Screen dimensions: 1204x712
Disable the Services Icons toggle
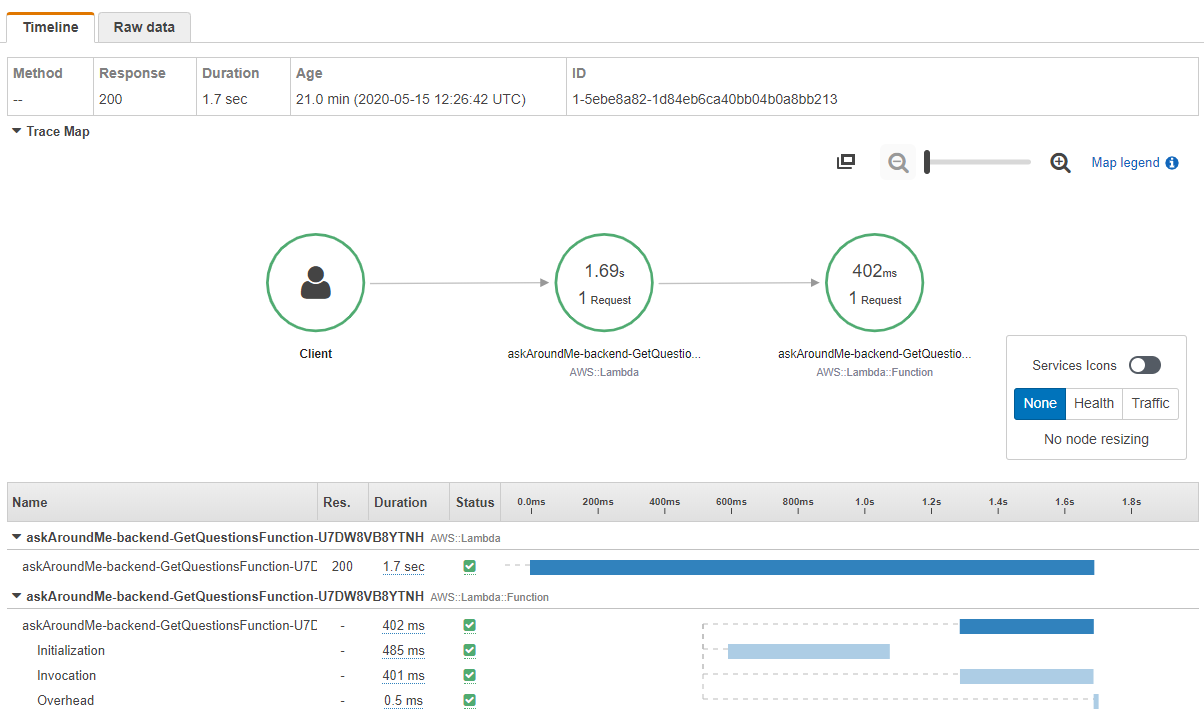point(1144,365)
